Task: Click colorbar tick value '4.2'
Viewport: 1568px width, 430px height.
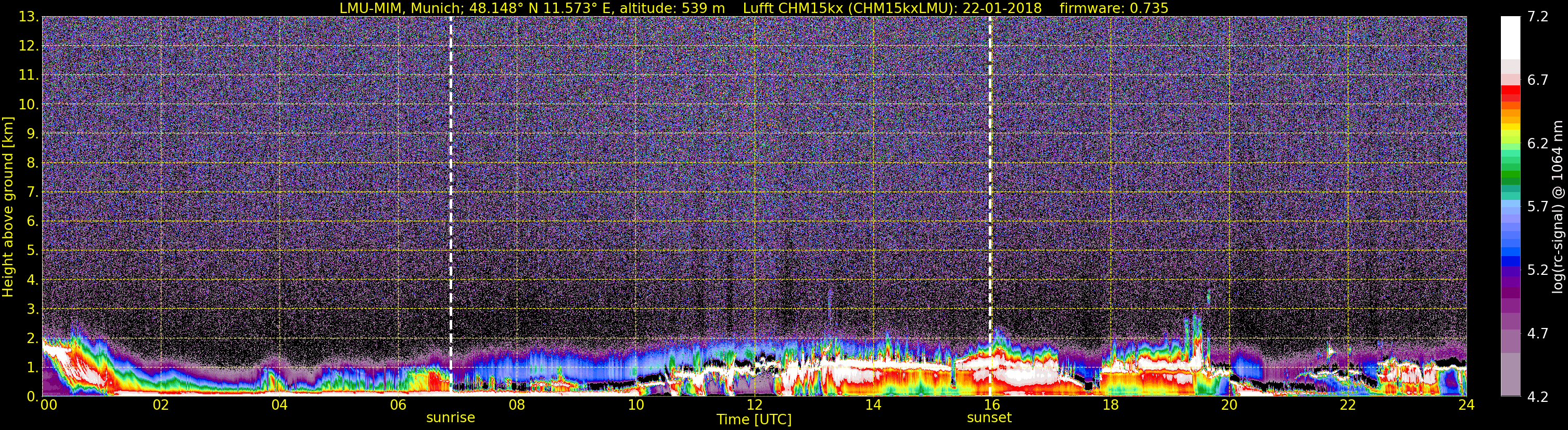Action: (1538, 397)
